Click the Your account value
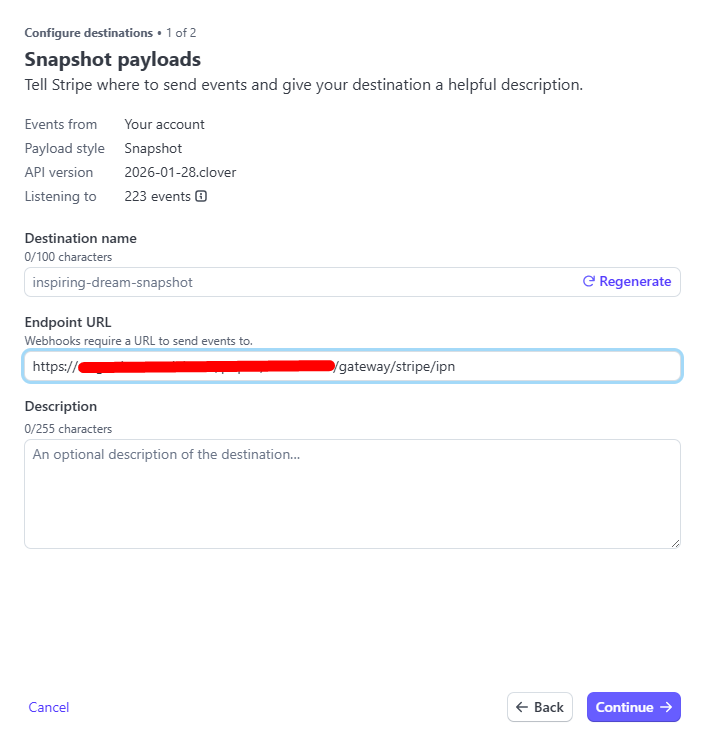712x745 pixels. pyautogui.click(x=164, y=124)
